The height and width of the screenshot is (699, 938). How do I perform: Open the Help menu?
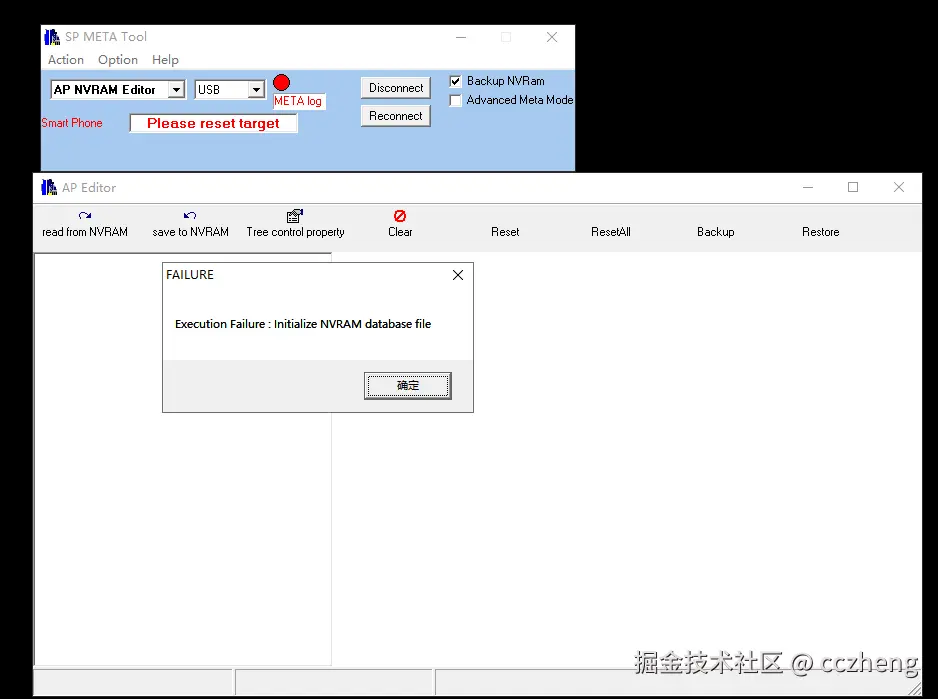165,60
